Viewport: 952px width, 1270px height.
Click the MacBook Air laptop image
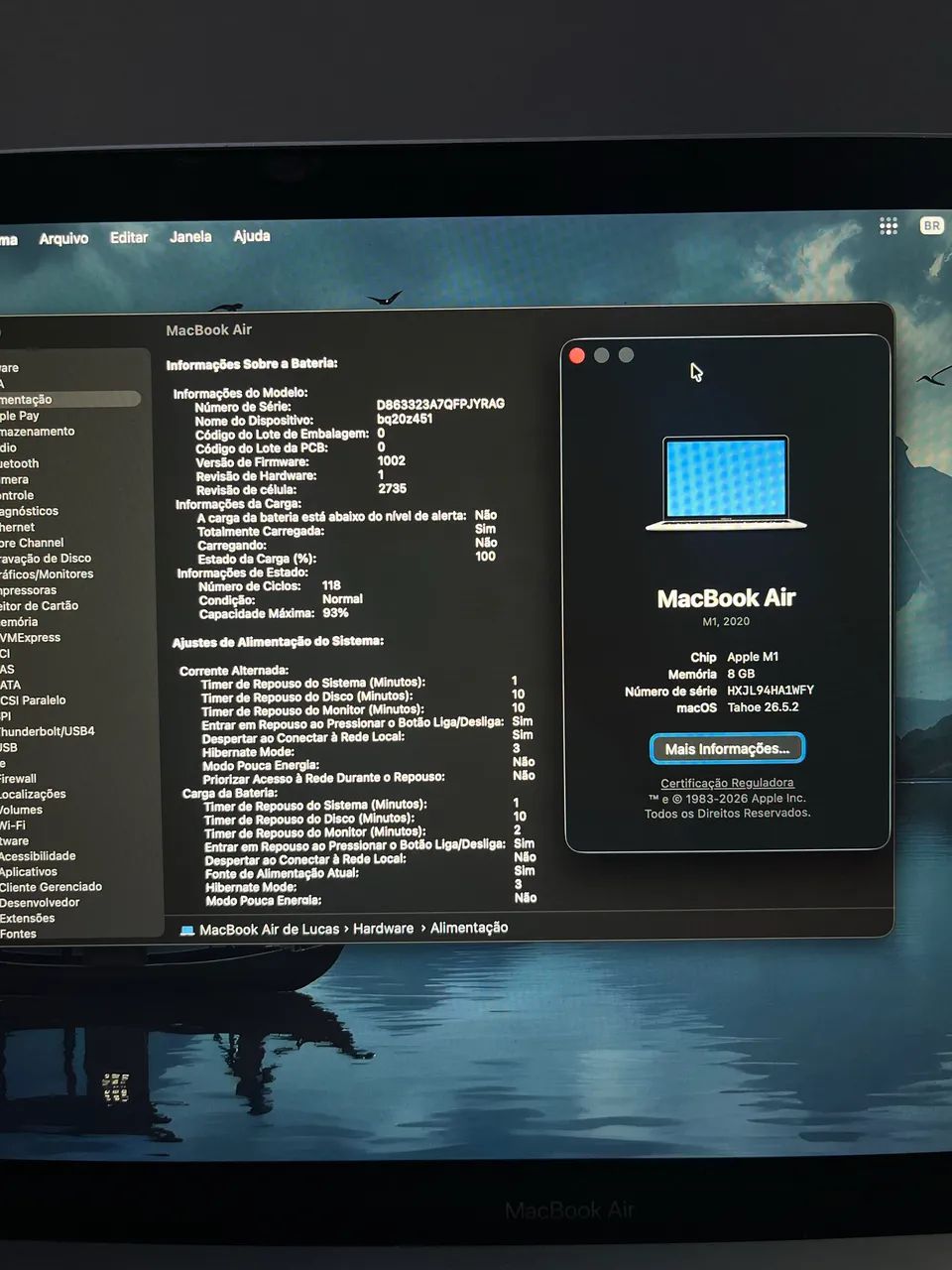[x=726, y=483]
